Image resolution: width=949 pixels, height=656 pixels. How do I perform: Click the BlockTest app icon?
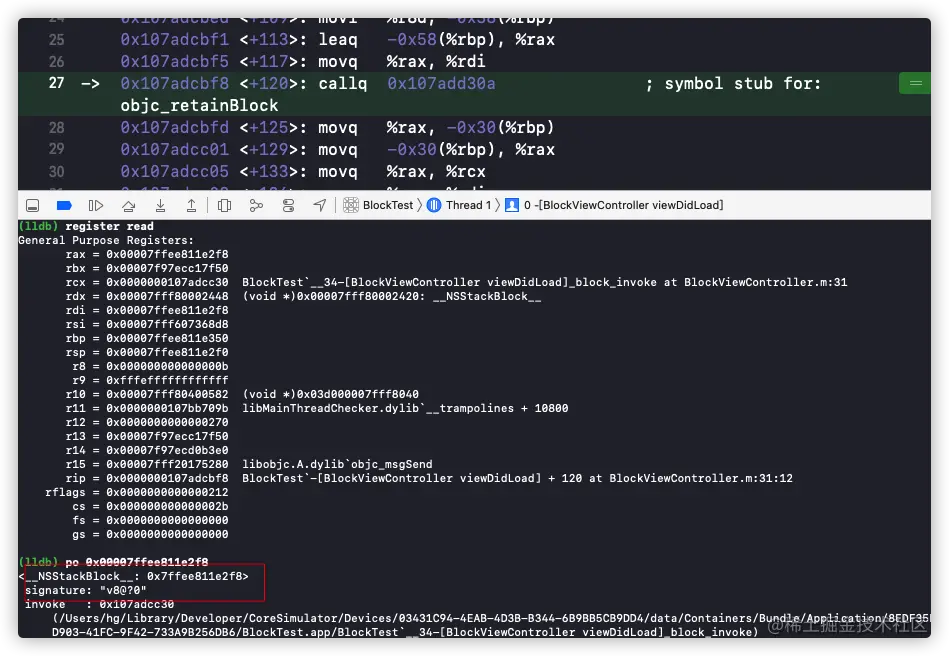pos(351,205)
